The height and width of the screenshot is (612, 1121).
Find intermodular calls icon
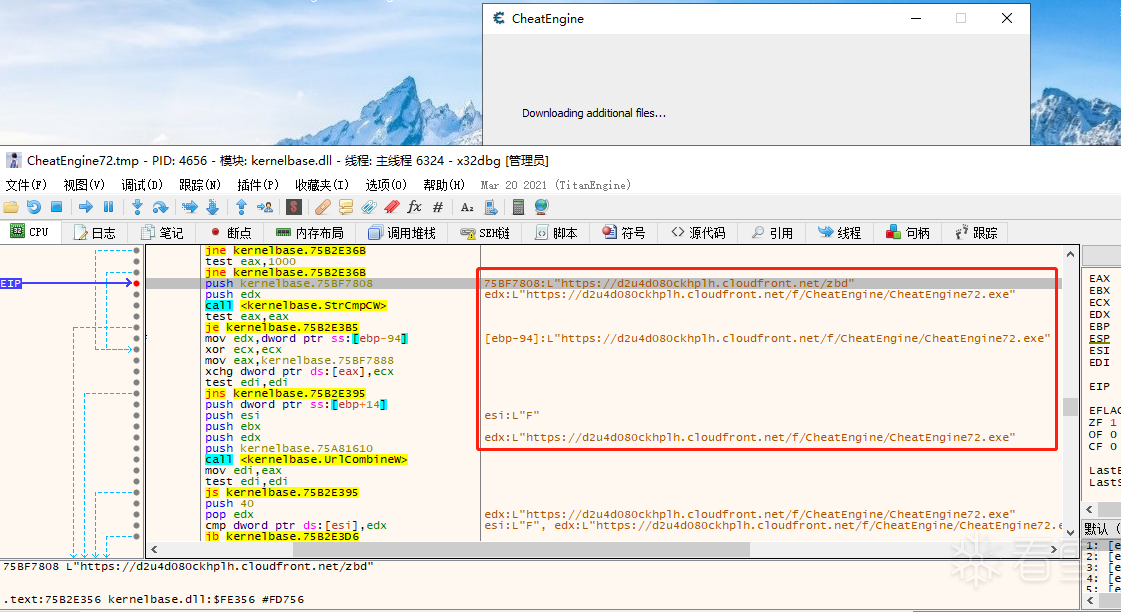pos(490,207)
